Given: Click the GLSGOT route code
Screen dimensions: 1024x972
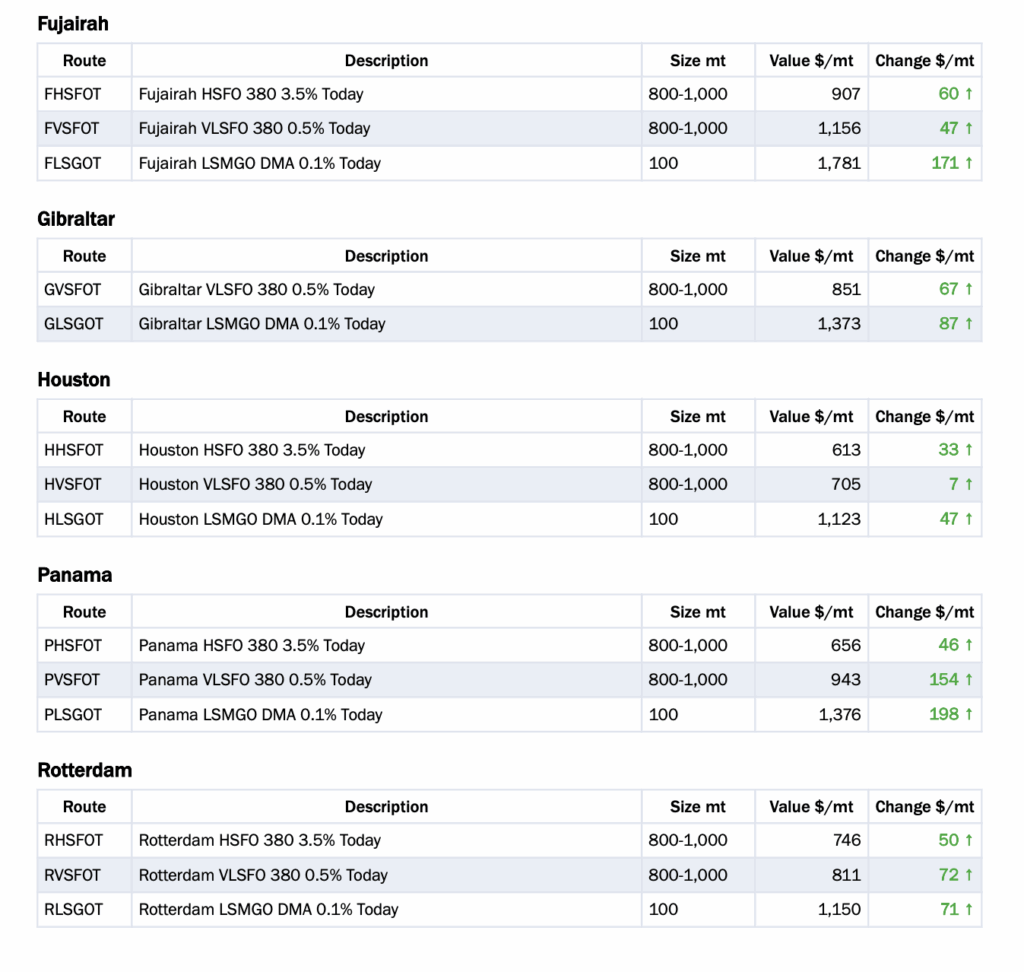Looking at the screenshot, I should coord(73,324).
